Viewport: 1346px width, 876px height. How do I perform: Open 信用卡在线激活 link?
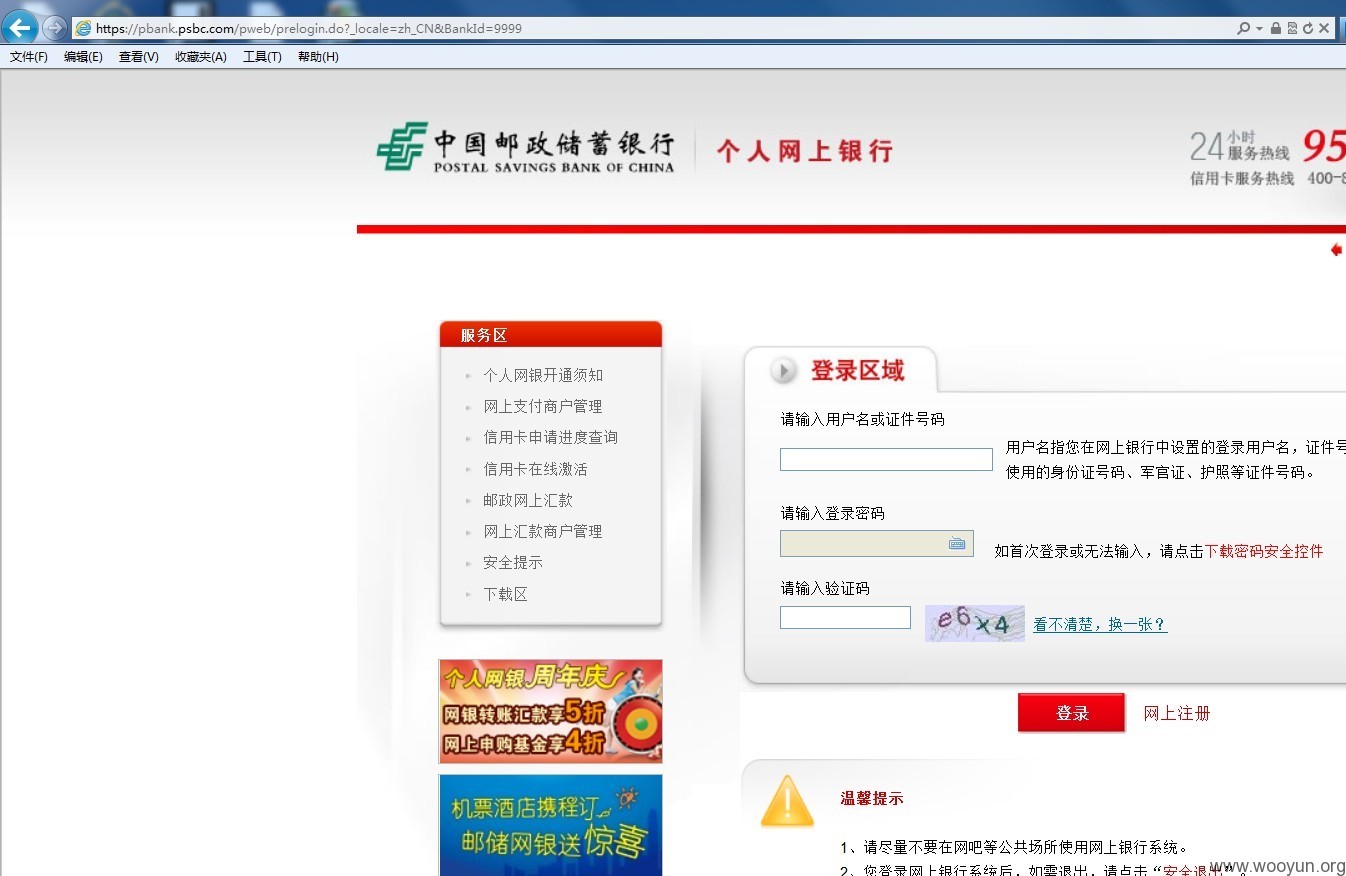coord(535,469)
